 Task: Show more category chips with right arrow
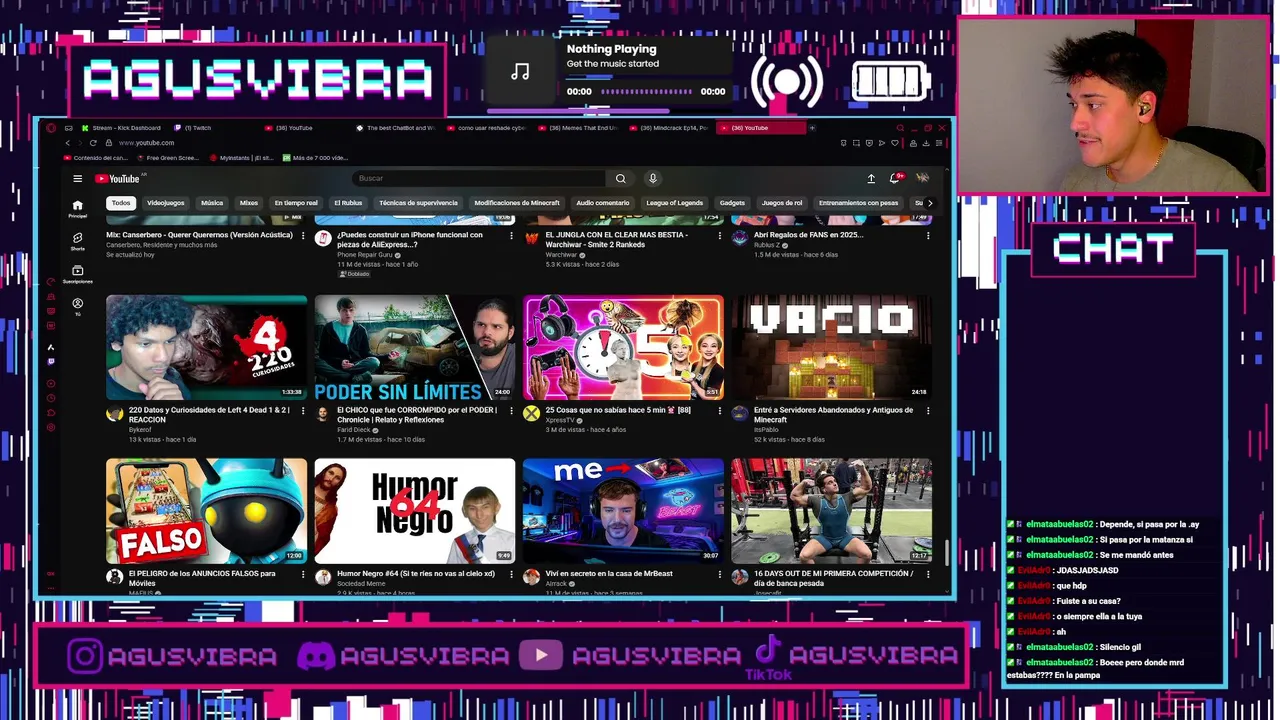[x=930, y=203]
